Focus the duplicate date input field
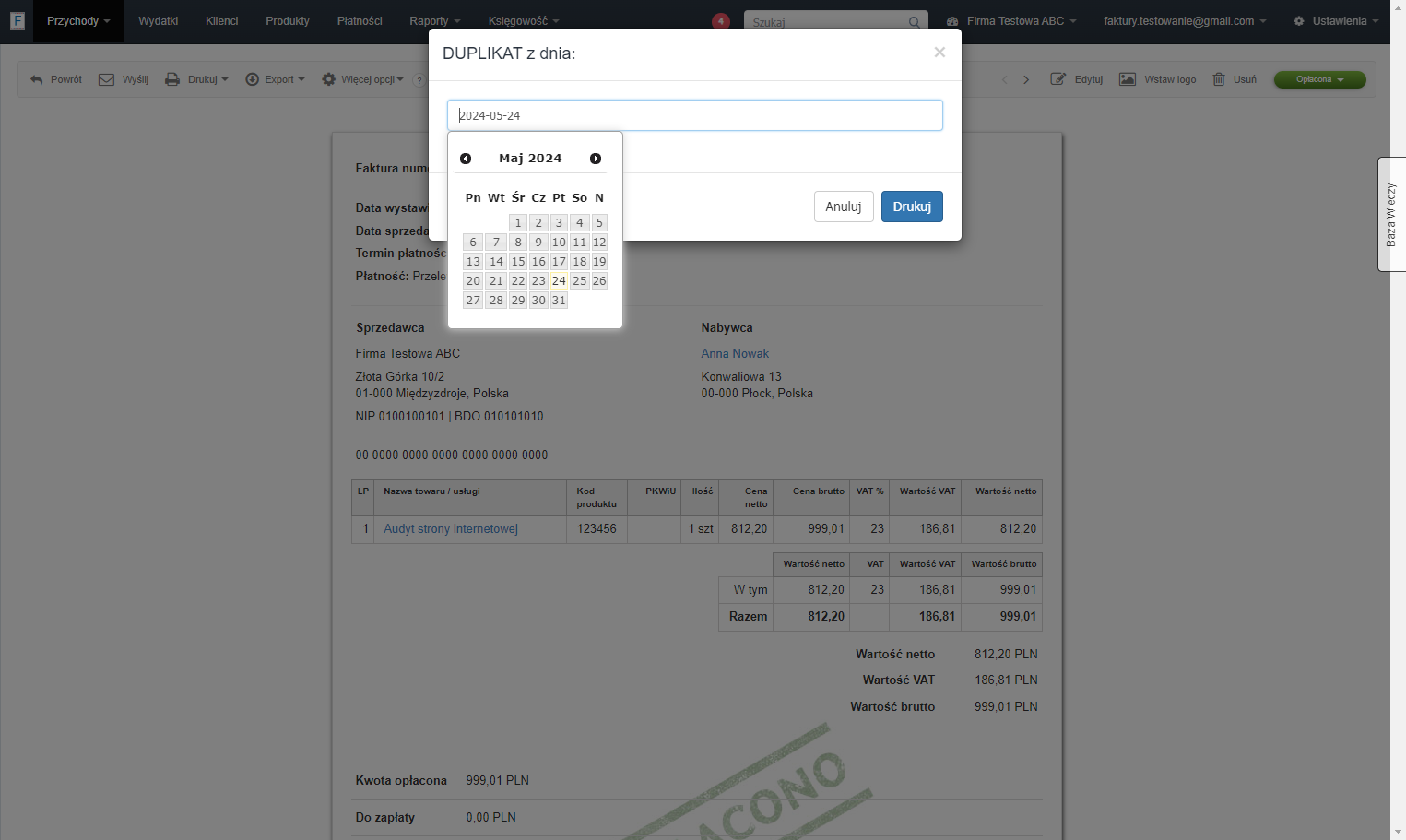The image size is (1406, 840). [x=695, y=115]
